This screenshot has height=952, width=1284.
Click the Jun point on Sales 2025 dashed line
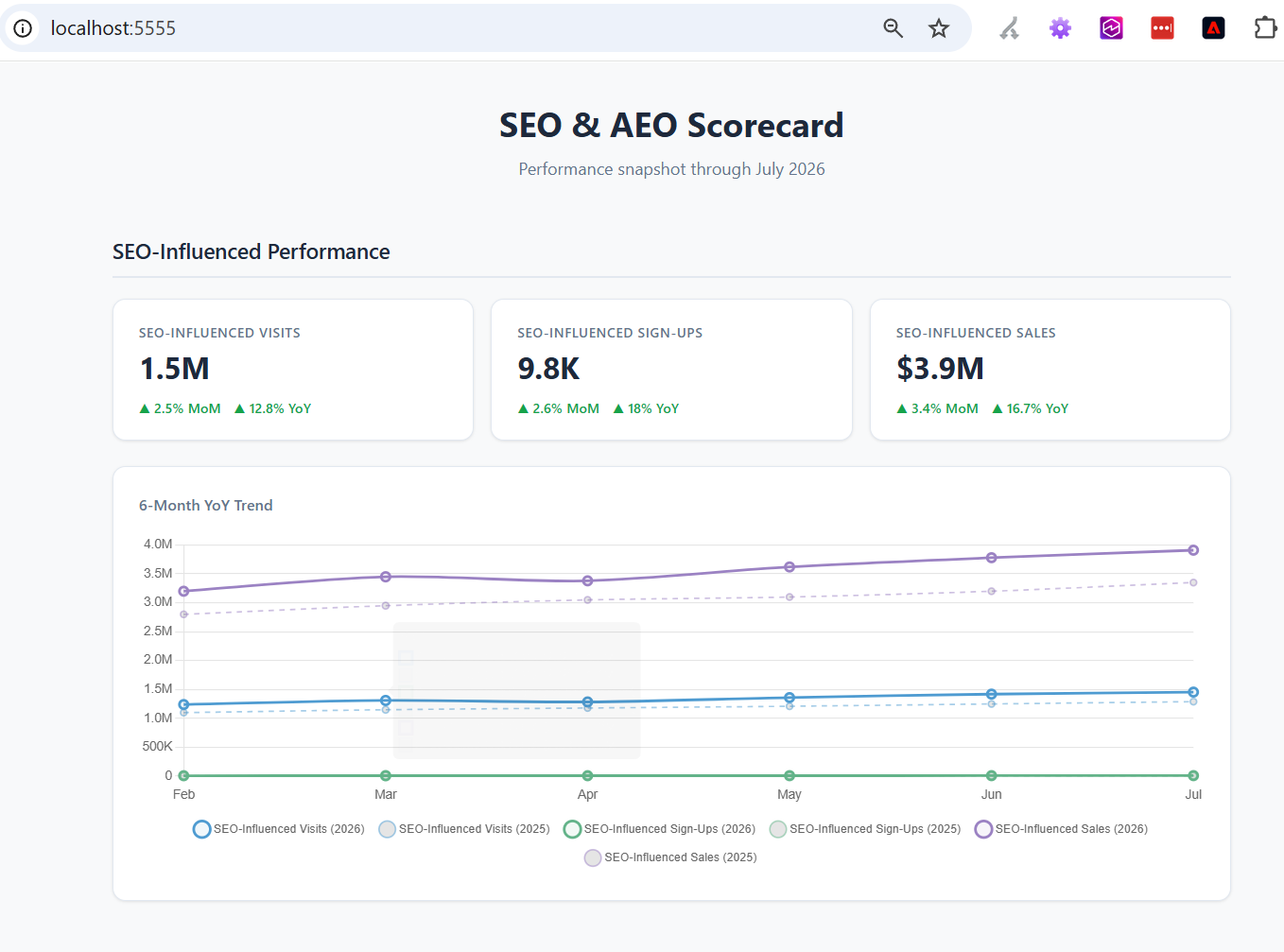pos(991,591)
